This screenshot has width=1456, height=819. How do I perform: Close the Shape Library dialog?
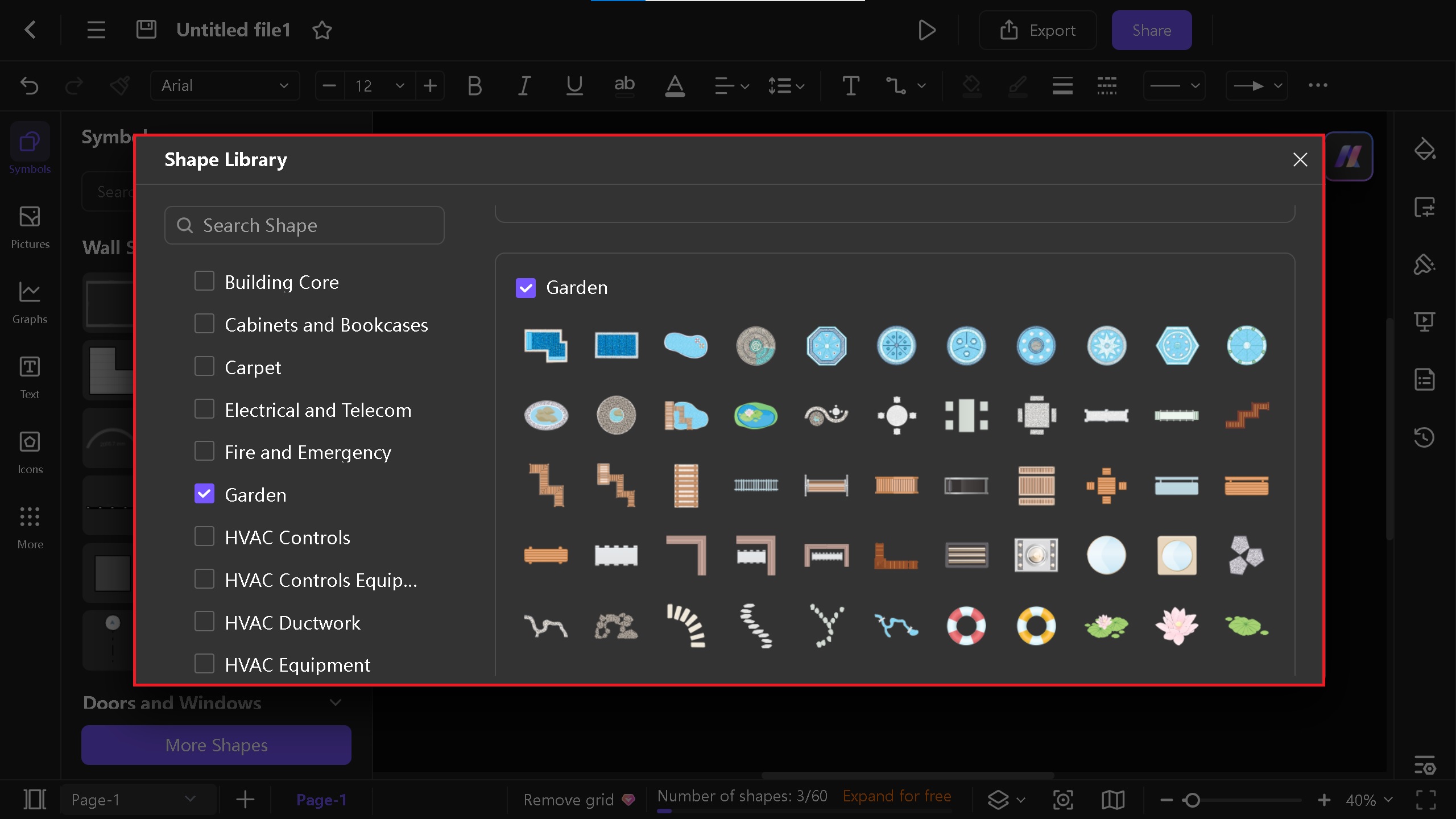(x=1300, y=160)
